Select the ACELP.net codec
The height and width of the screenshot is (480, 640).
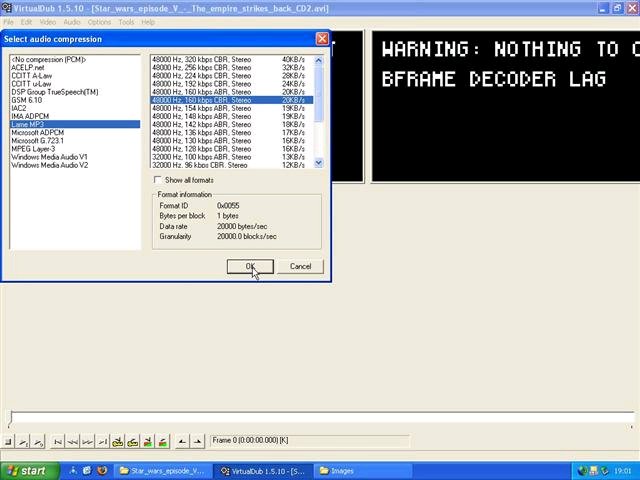tap(75, 68)
